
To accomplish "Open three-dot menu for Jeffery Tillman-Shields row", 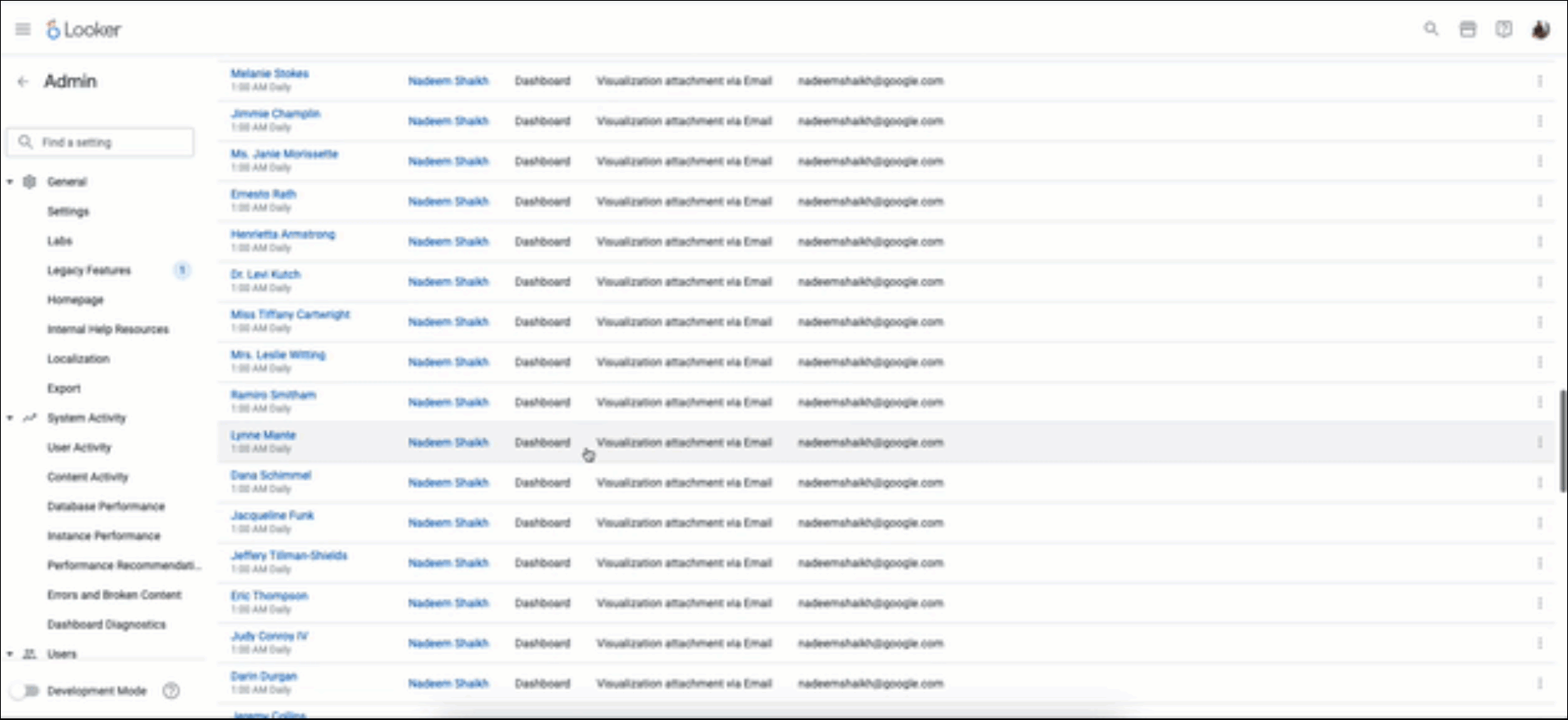I will (x=1539, y=563).
